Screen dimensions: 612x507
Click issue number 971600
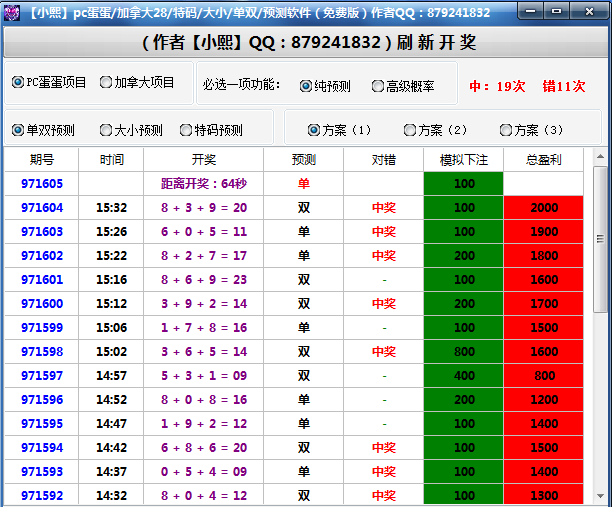[x=42, y=304]
